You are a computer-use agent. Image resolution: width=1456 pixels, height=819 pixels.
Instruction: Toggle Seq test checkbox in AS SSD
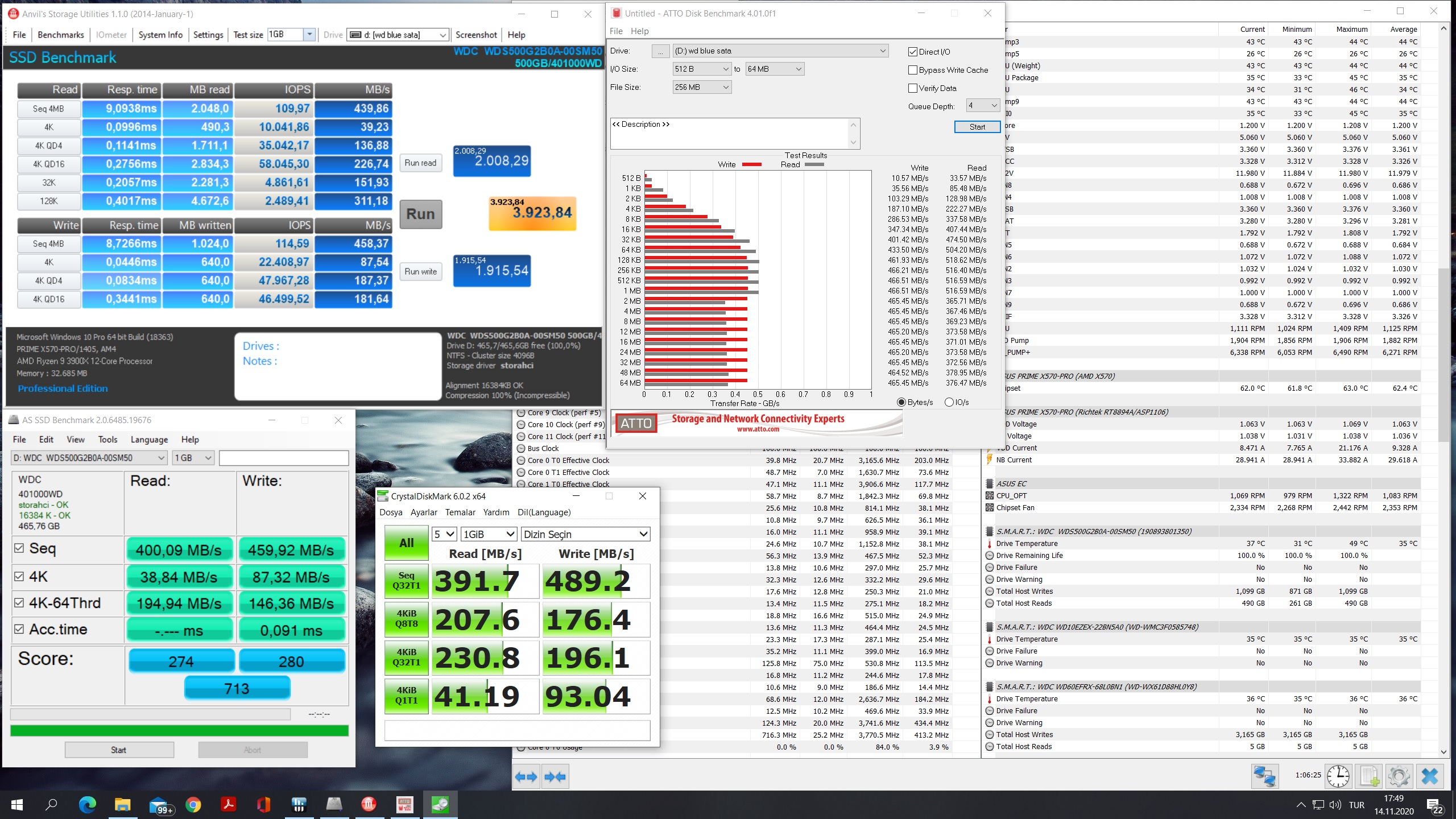(x=19, y=548)
